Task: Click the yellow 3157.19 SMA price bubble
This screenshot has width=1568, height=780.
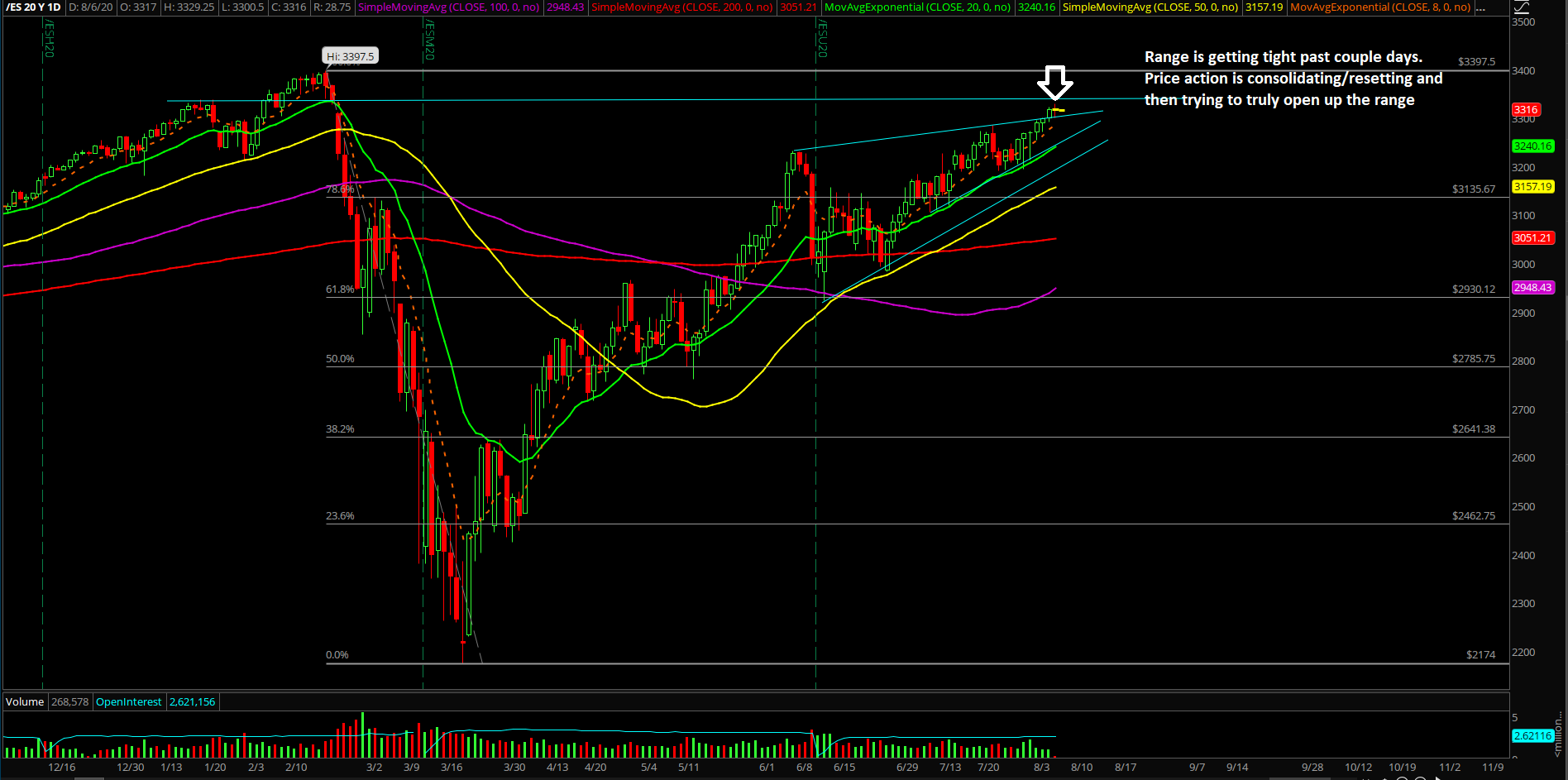Action: pos(1532,187)
